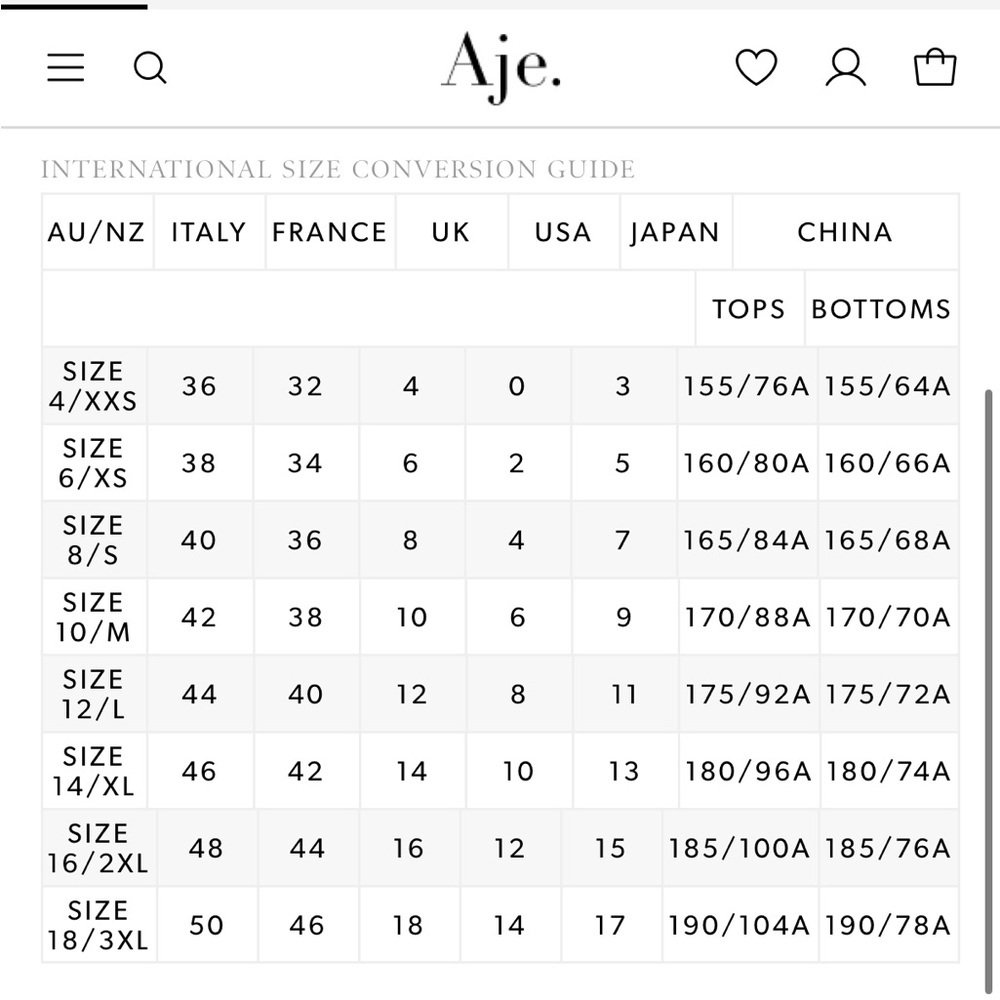
Task: Select the SIZE 10/M row label
Action: coord(94,617)
